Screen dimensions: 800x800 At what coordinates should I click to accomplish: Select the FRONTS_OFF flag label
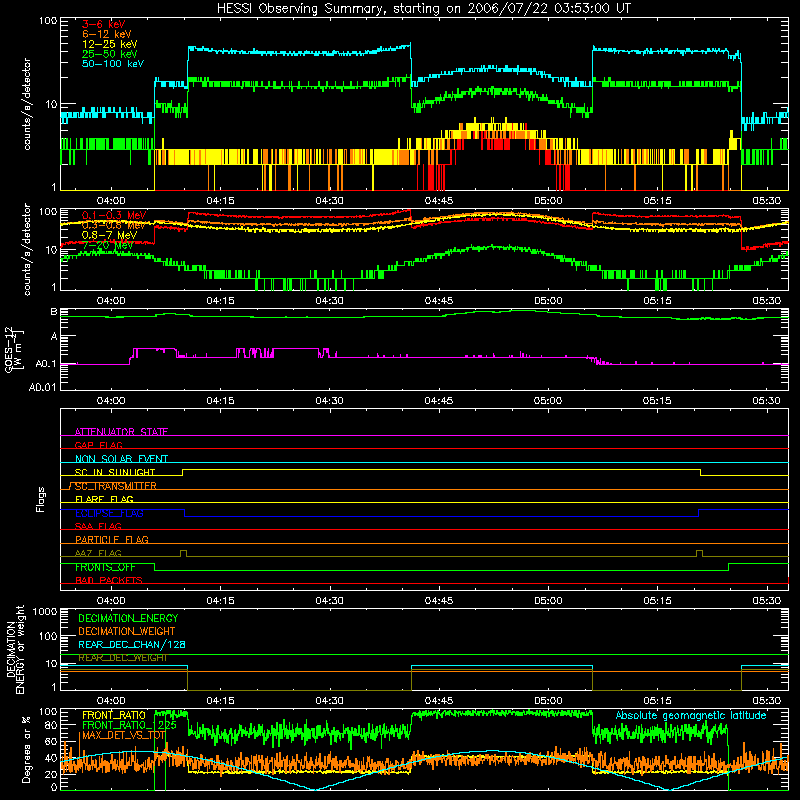(105, 567)
